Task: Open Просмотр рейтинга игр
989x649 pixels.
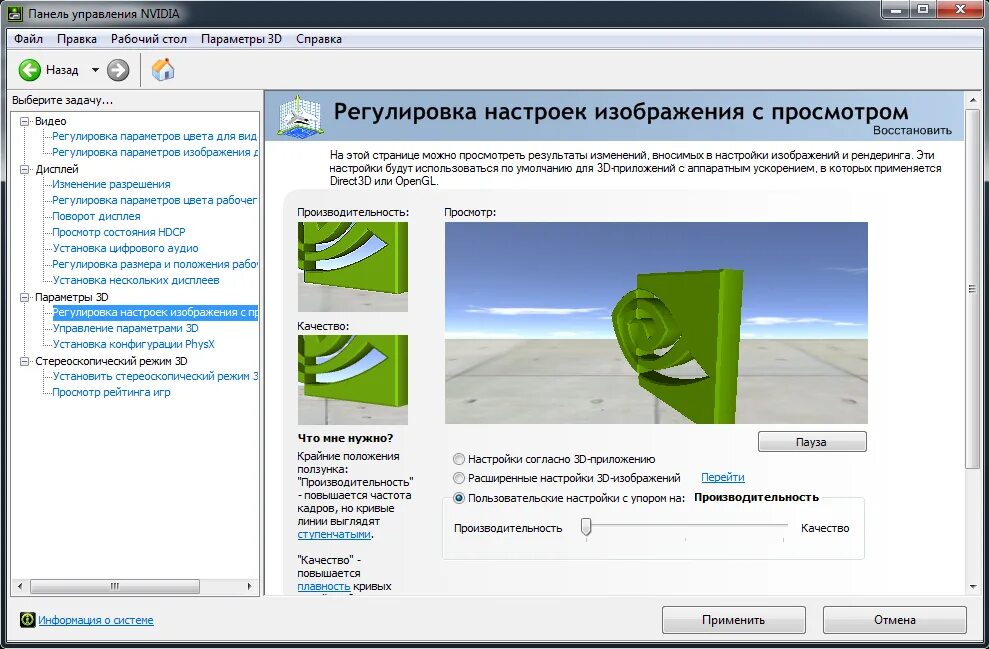Action: (x=111, y=392)
